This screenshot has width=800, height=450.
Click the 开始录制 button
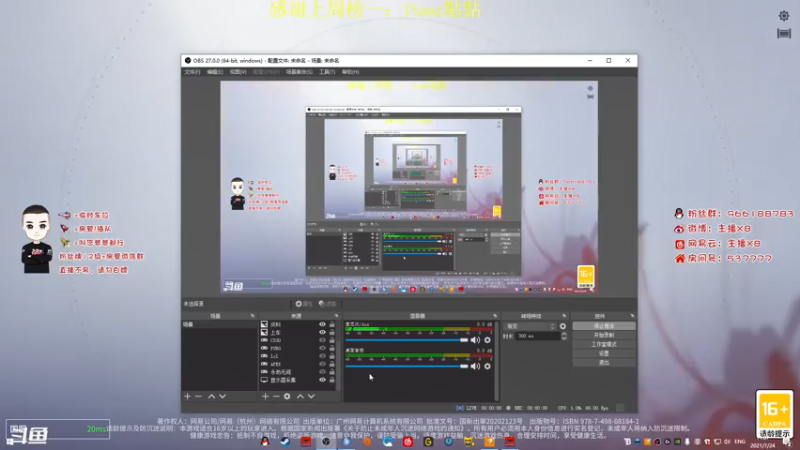(x=604, y=335)
